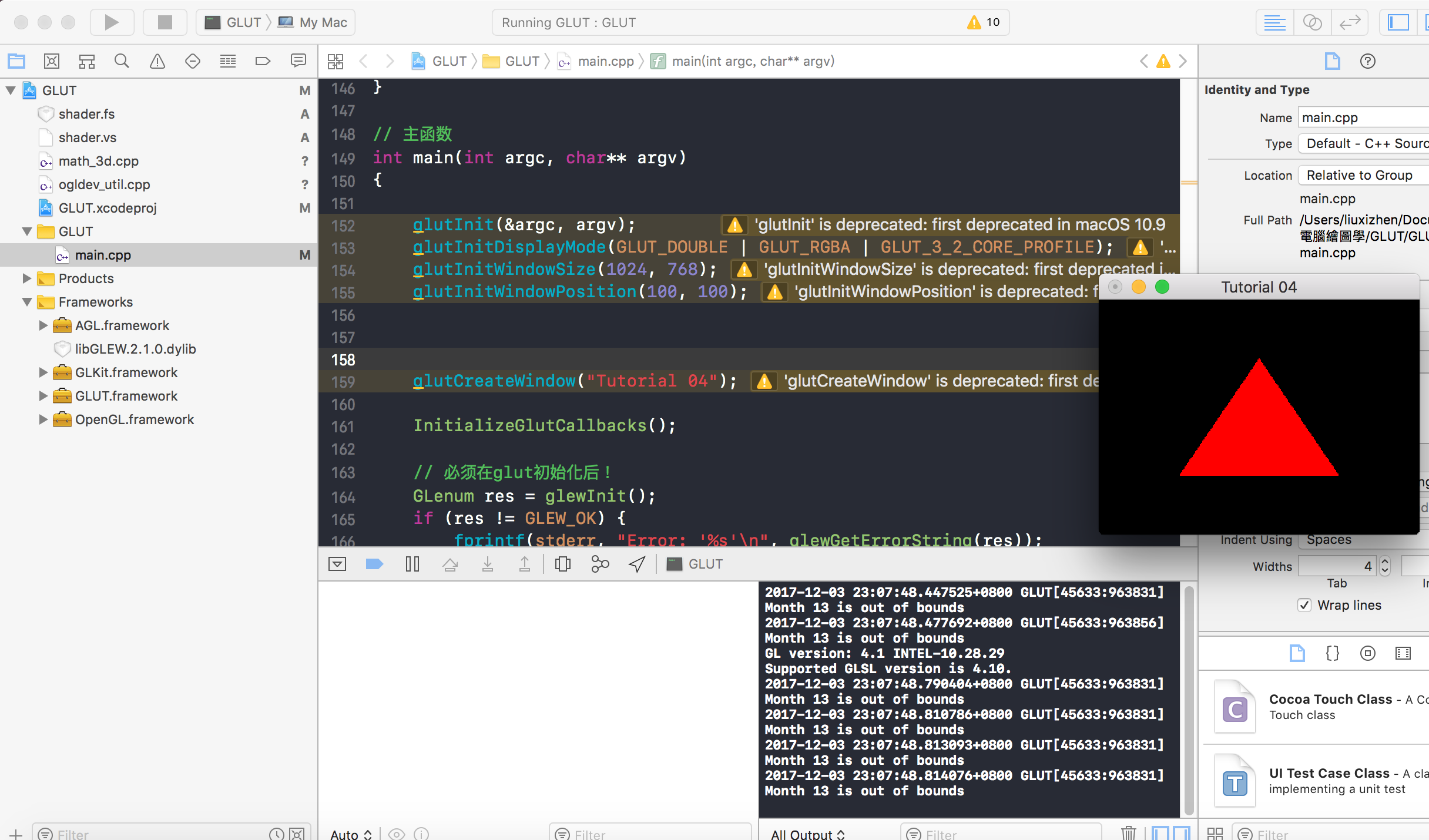Viewport: 1429px width, 840px height.
Task: Open the All Output dropdown
Action: pos(808,833)
